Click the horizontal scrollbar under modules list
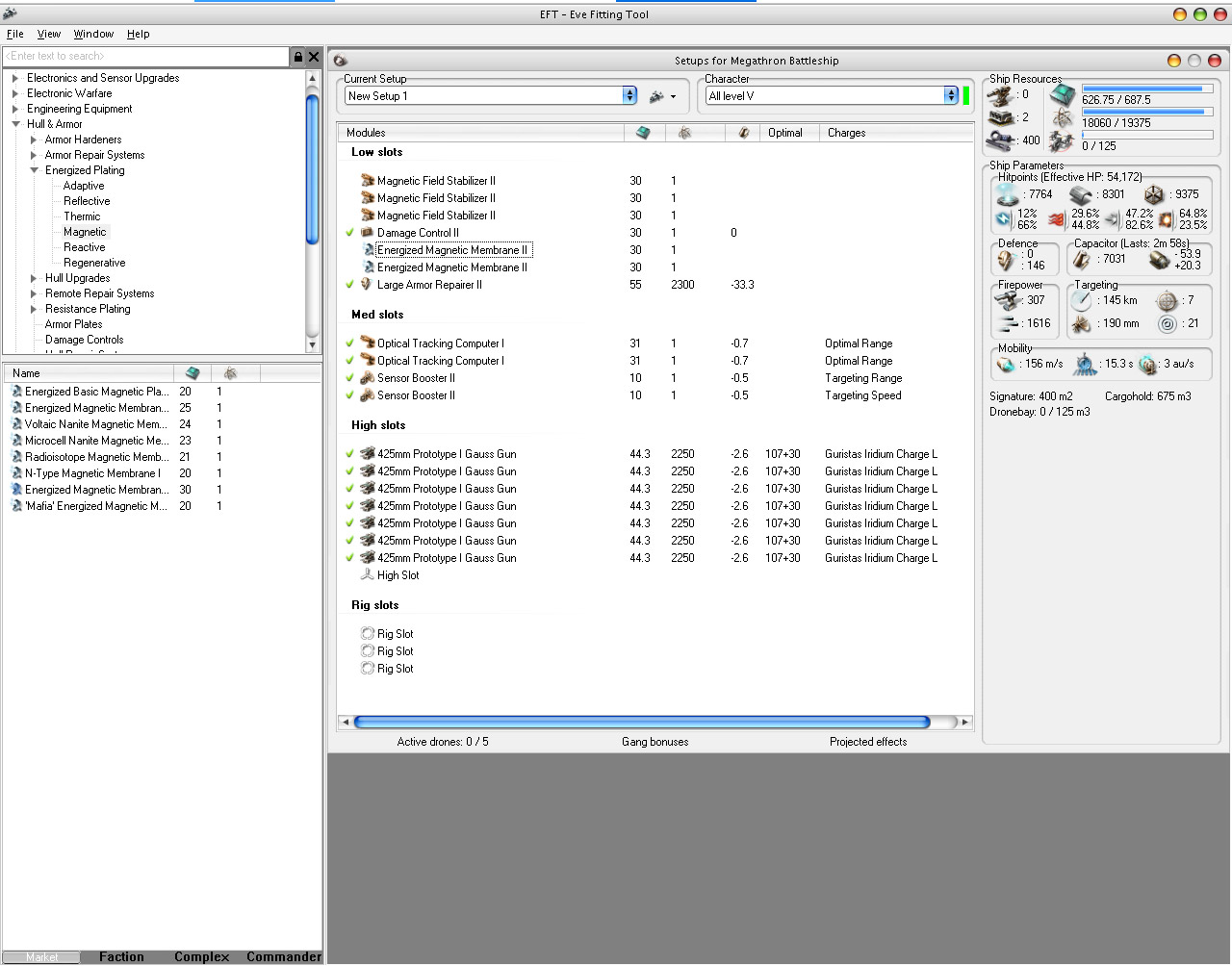Screen dimensions: 1232x966 coord(641,722)
